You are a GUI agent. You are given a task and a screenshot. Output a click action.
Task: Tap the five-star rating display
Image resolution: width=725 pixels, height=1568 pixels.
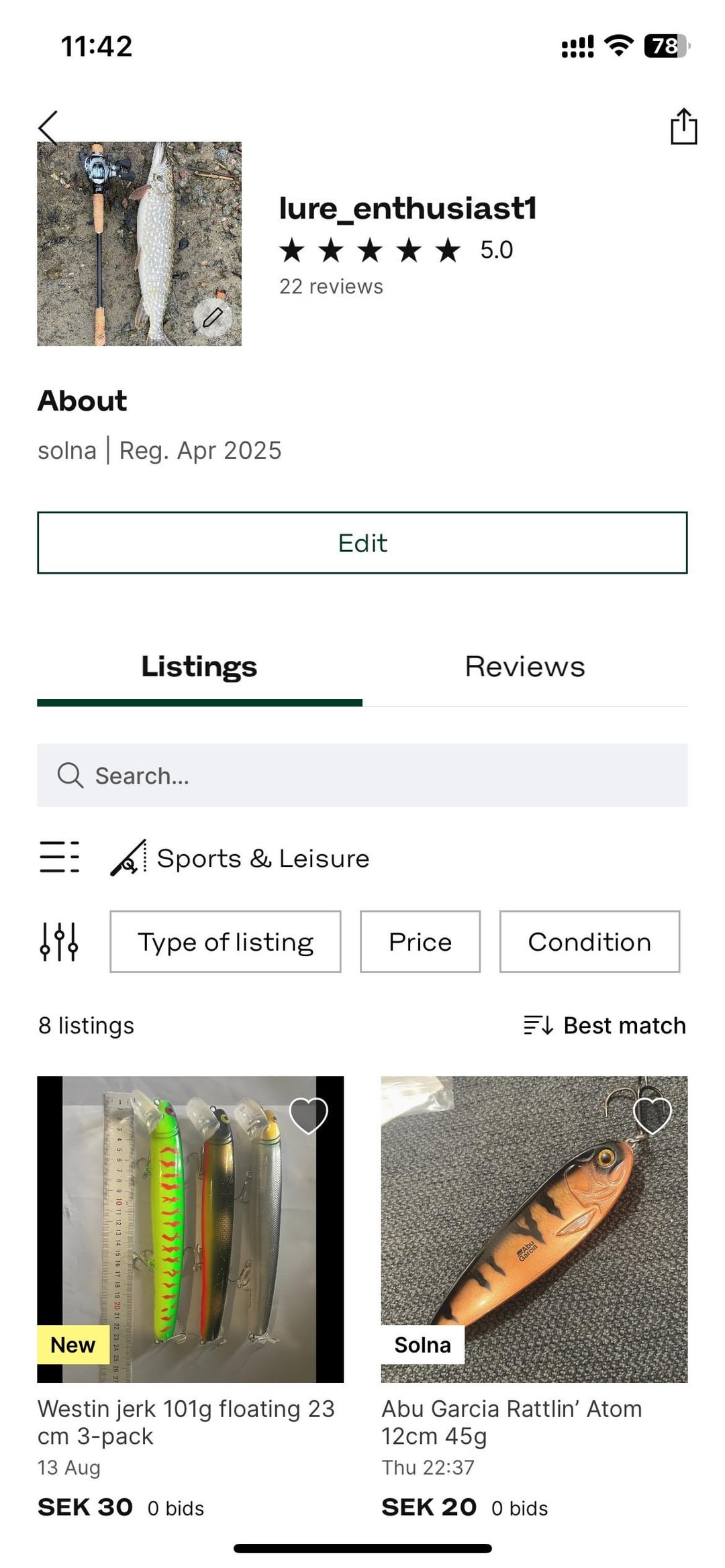[370, 250]
